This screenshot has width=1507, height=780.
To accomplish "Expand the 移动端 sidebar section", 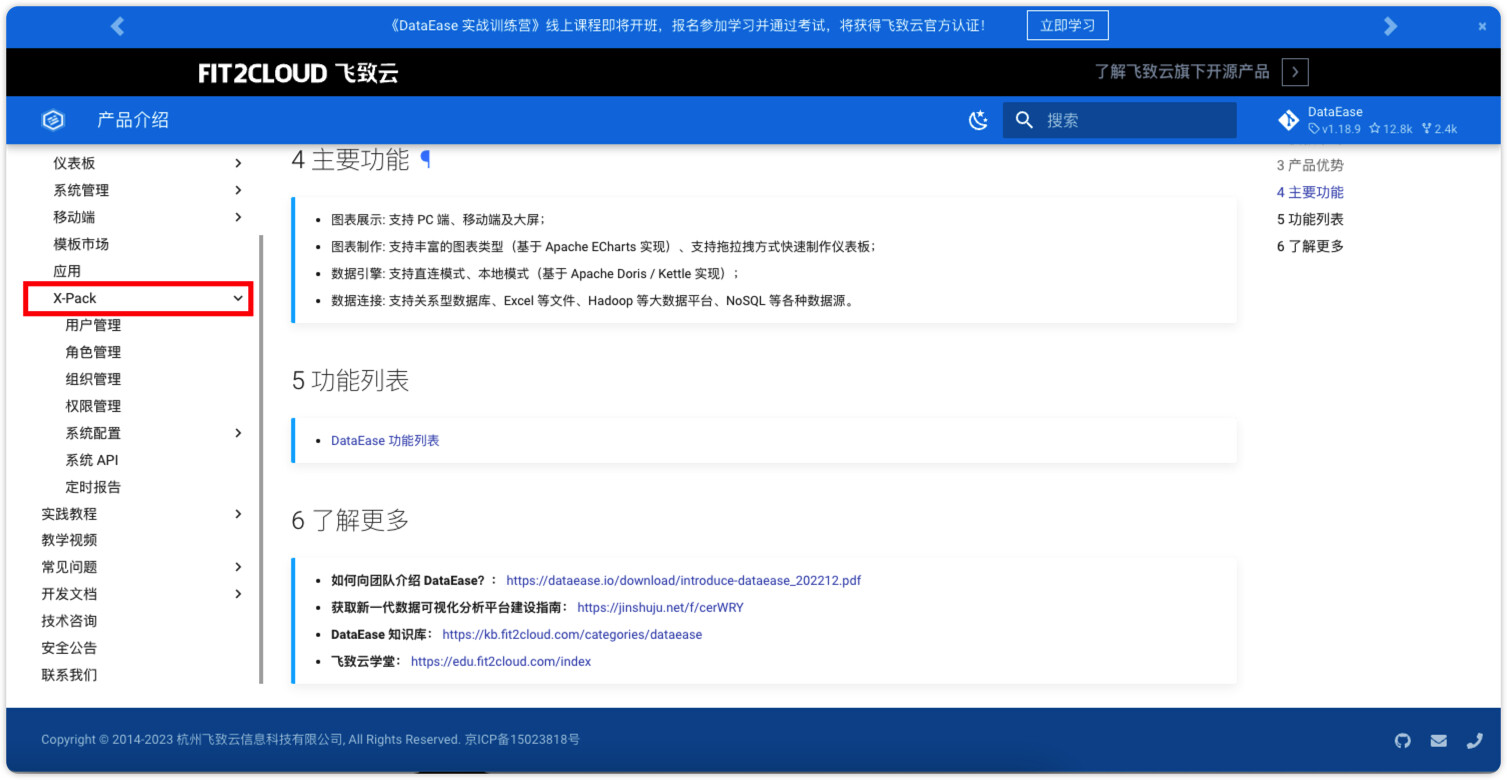I will (238, 217).
